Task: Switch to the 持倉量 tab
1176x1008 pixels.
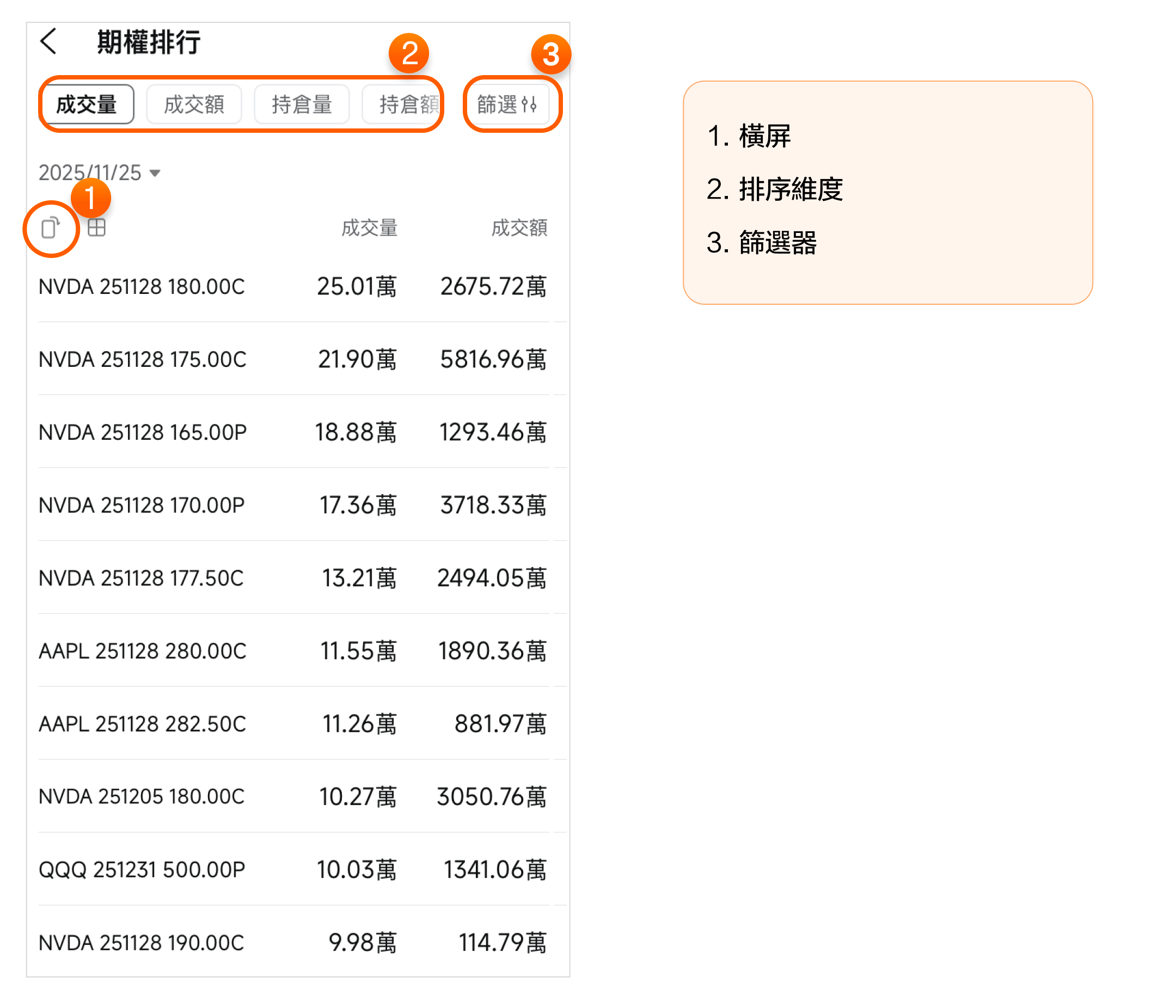Action: 302,105
